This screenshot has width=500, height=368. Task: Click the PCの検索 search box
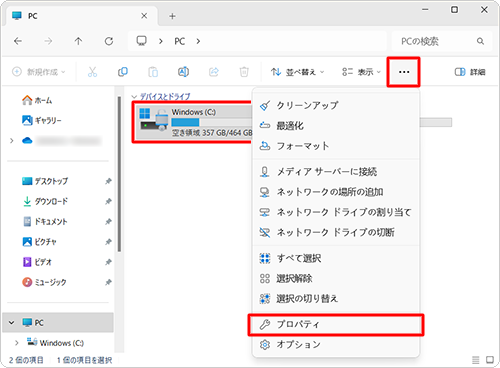442,41
